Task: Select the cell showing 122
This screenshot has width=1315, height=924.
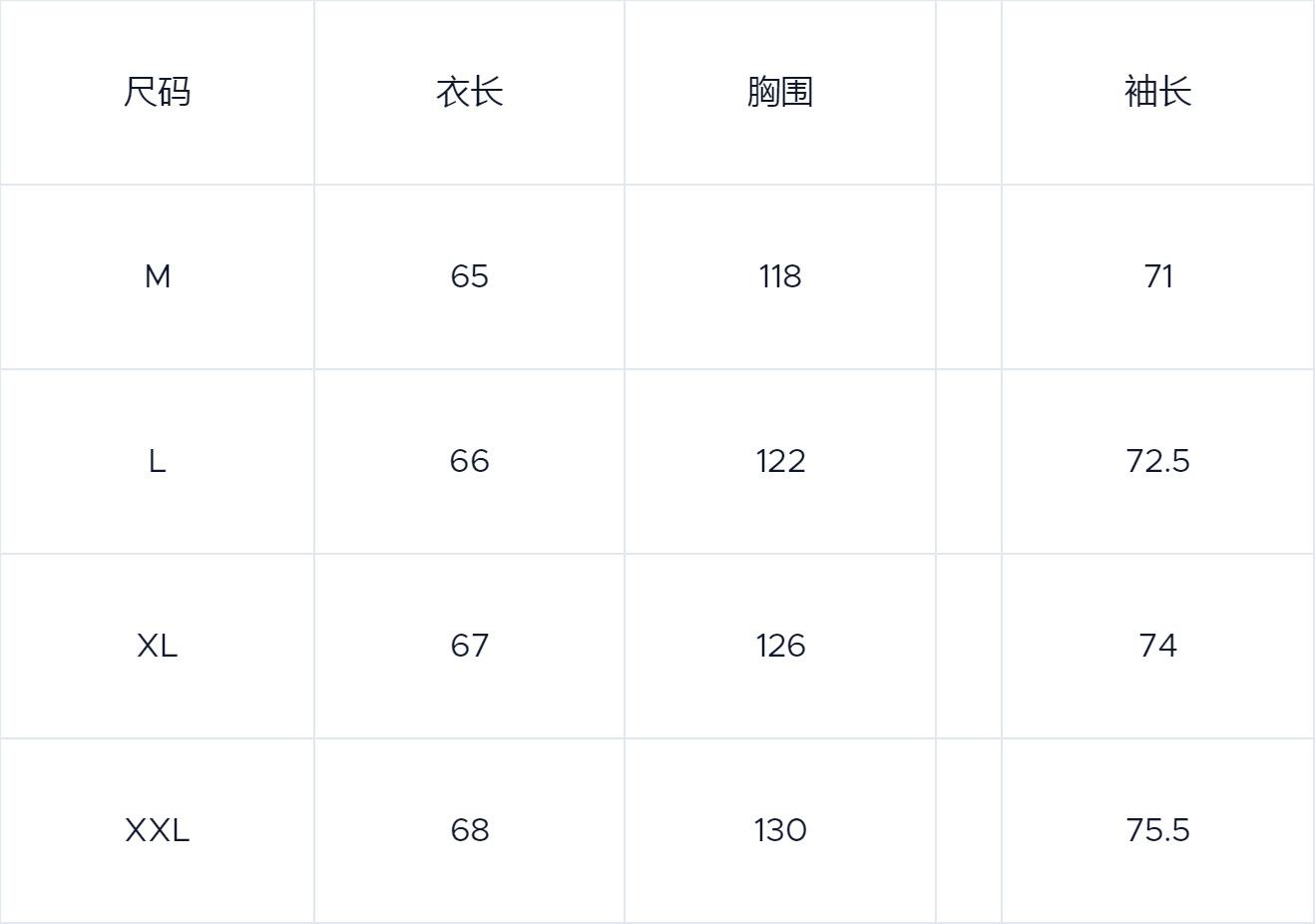Action: (780, 461)
